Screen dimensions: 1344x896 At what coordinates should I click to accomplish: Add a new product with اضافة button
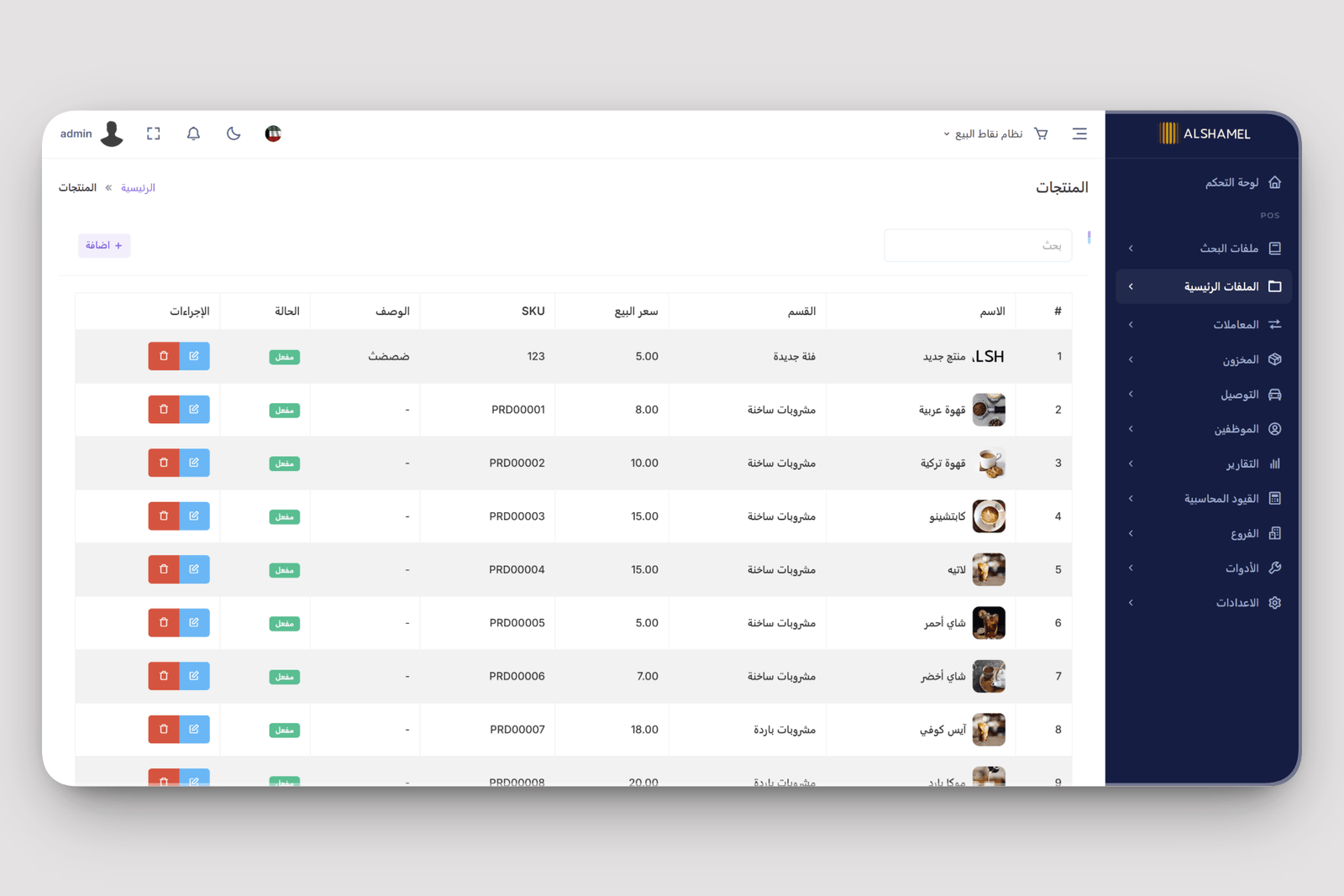pyautogui.click(x=104, y=245)
